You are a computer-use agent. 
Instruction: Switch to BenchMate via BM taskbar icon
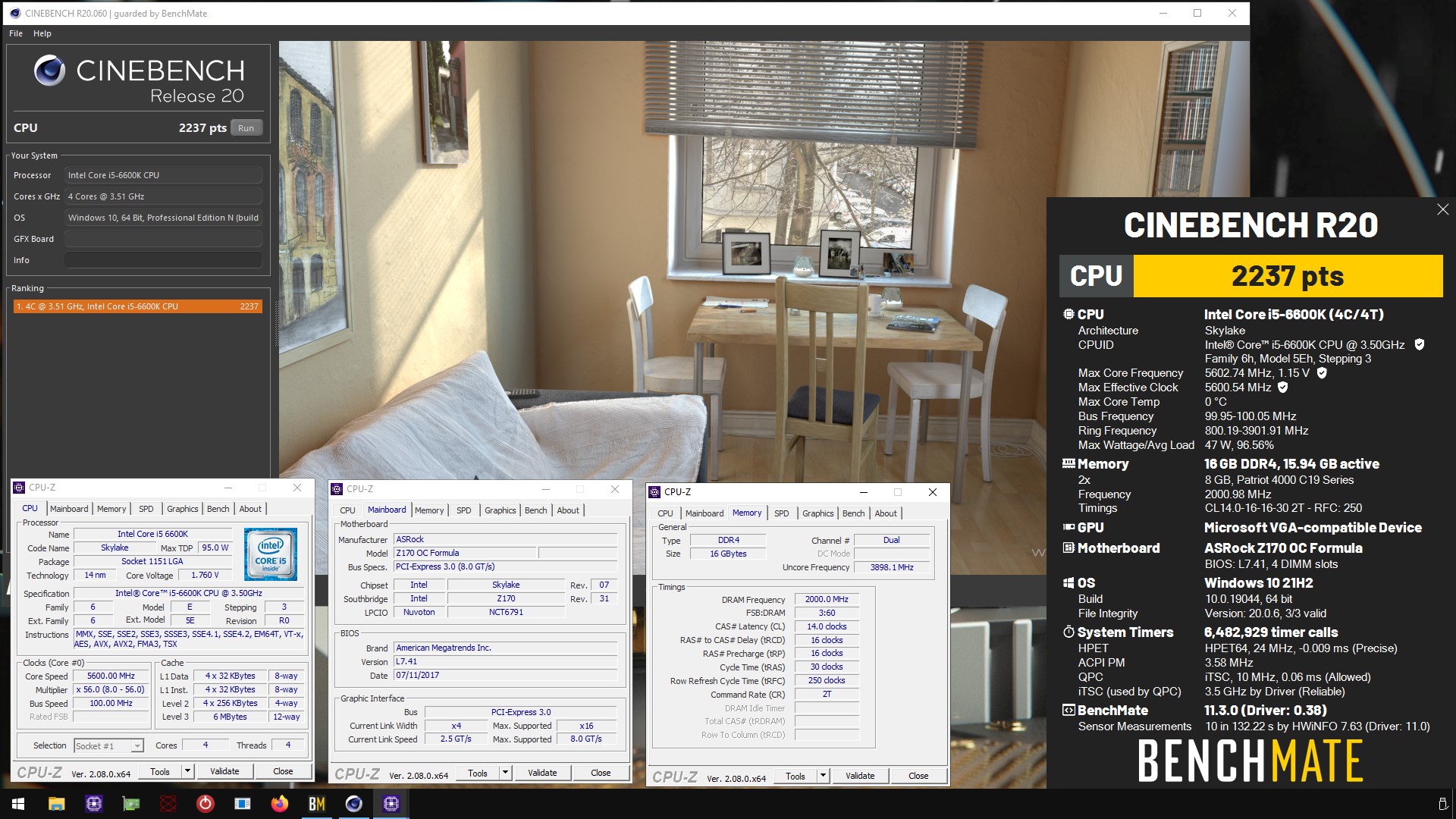pos(317,804)
